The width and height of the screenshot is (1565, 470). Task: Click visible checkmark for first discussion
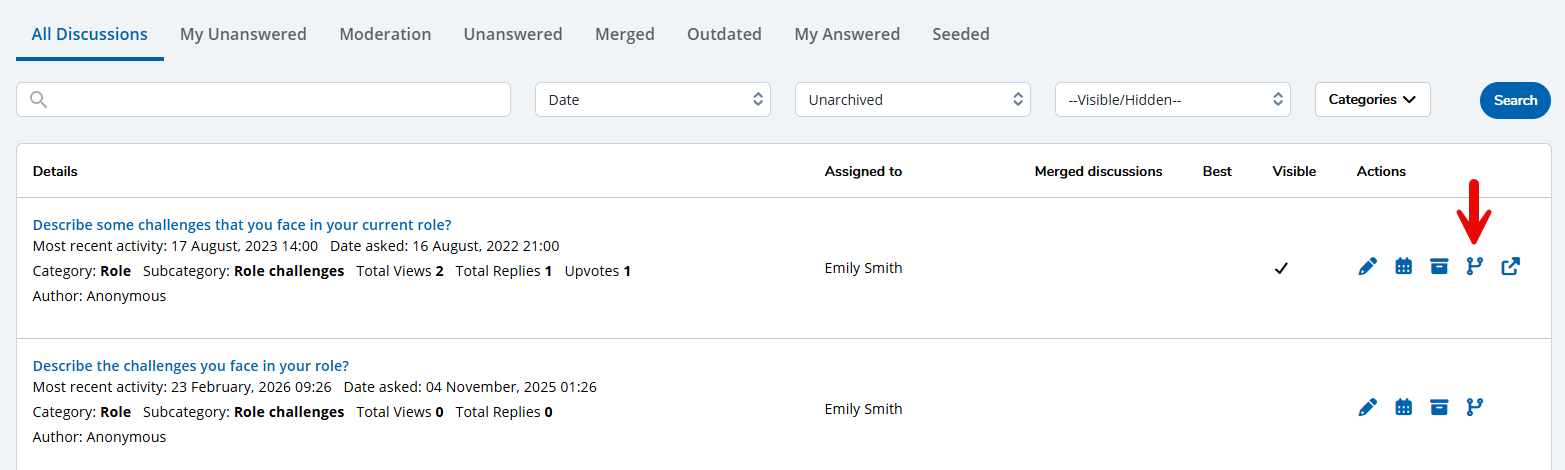[x=1280, y=268]
